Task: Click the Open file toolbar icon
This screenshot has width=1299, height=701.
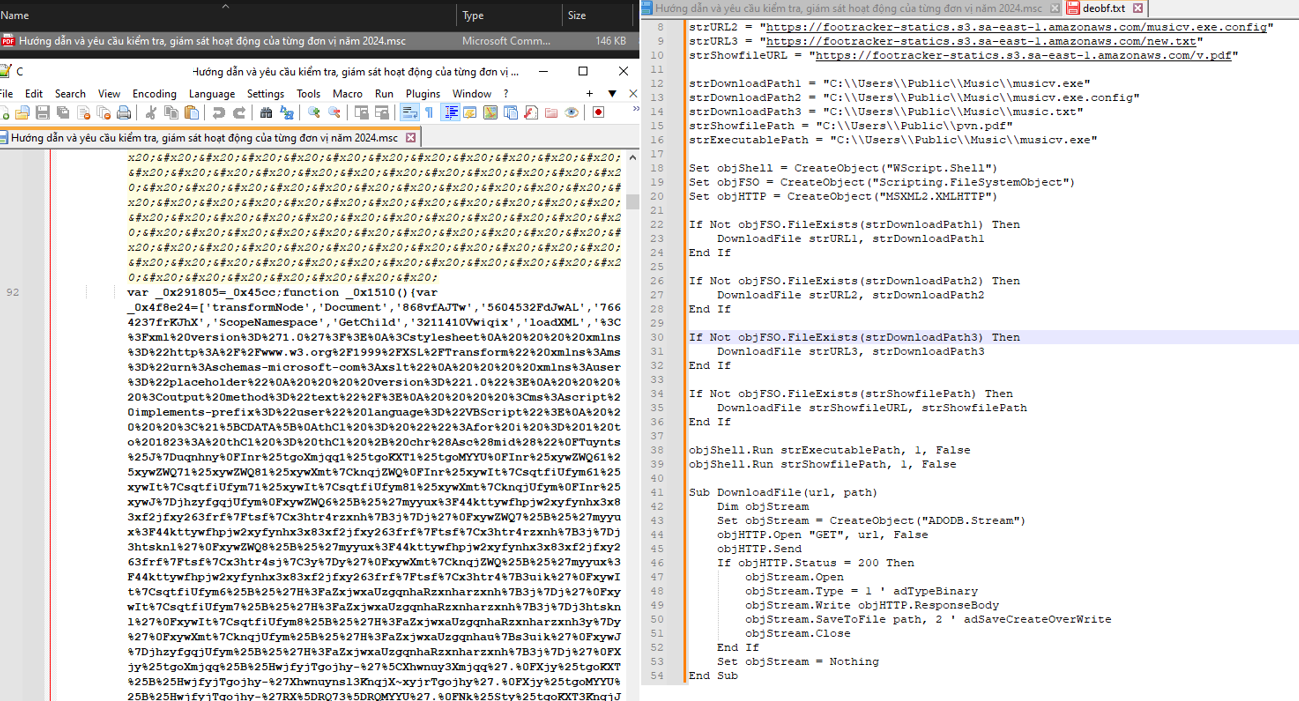Action: (22, 113)
